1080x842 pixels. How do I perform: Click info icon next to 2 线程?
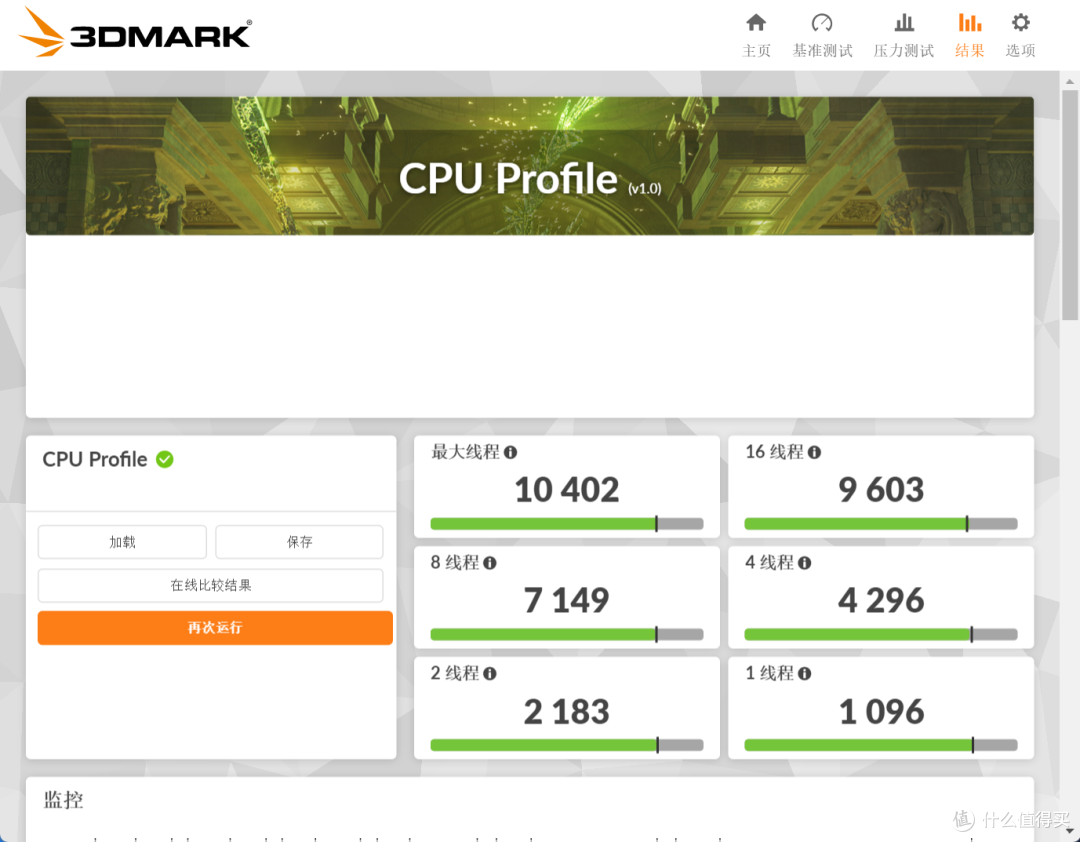pyautogui.click(x=490, y=674)
